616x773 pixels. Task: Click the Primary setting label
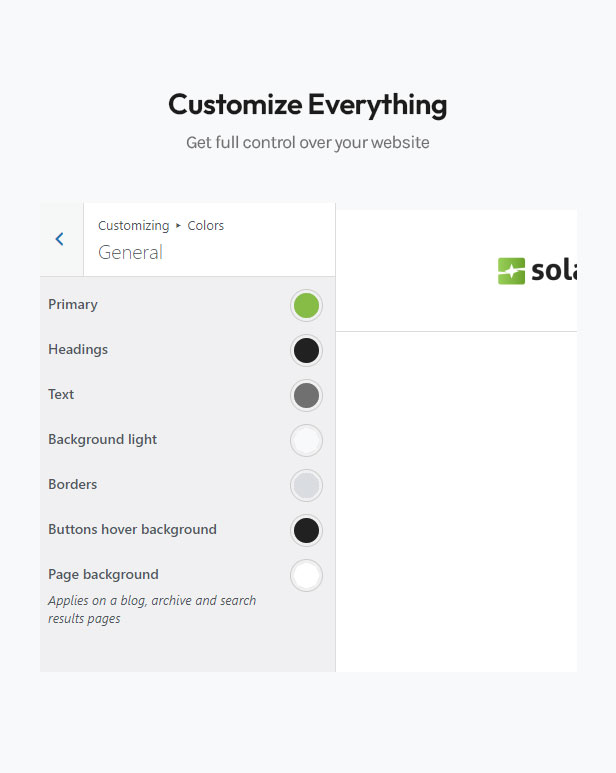point(73,305)
